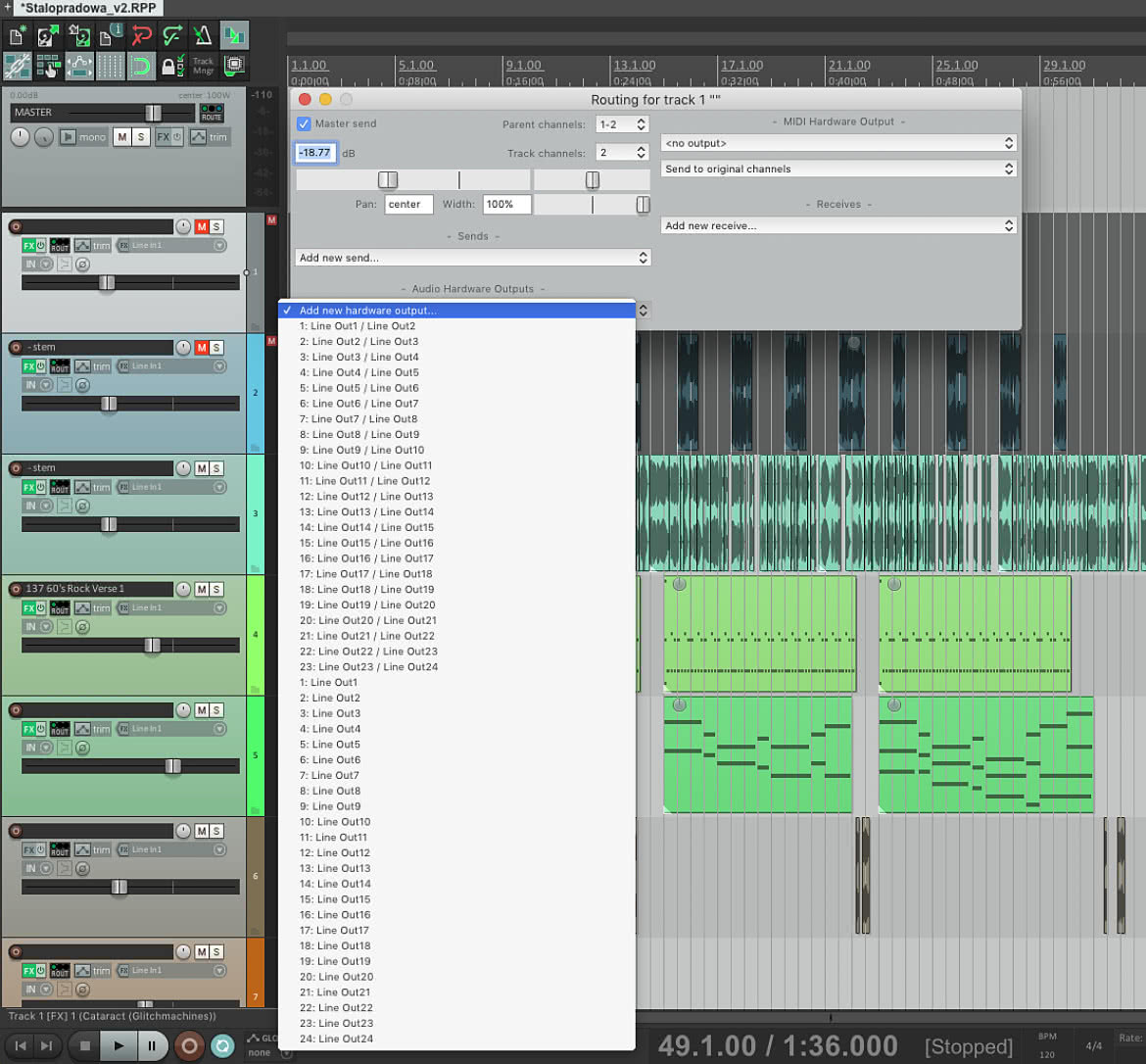Click the envelope trim button on track 4
Screen dimensions: 1146x1064
(92, 608)
